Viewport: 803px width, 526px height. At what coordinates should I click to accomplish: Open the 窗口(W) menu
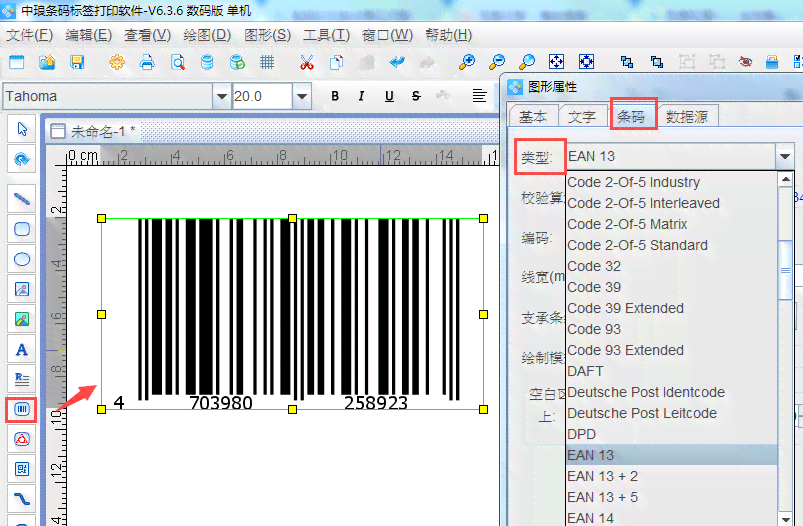click(387, 35)
